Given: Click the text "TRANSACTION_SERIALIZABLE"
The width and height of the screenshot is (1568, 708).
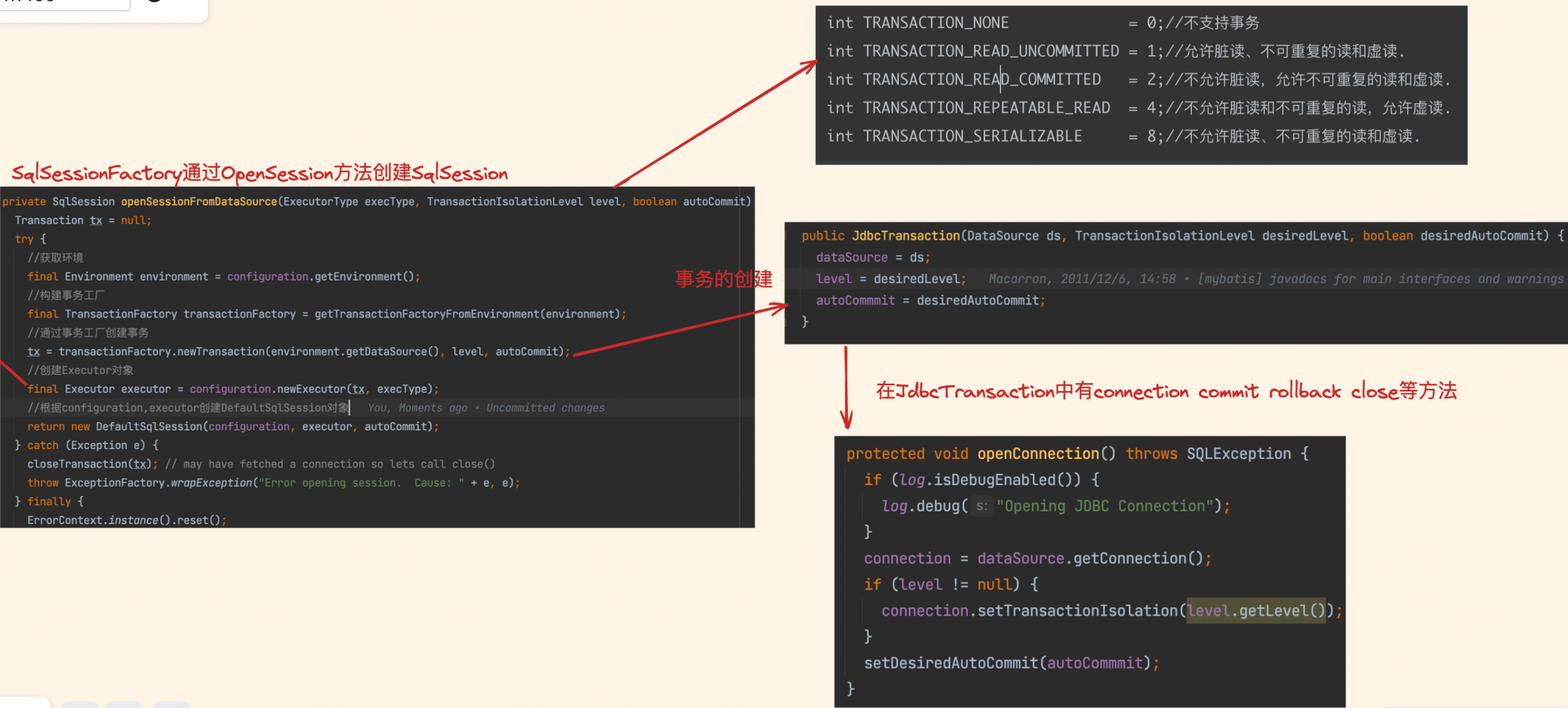Looking at the screenshot, I should point(973,136).
